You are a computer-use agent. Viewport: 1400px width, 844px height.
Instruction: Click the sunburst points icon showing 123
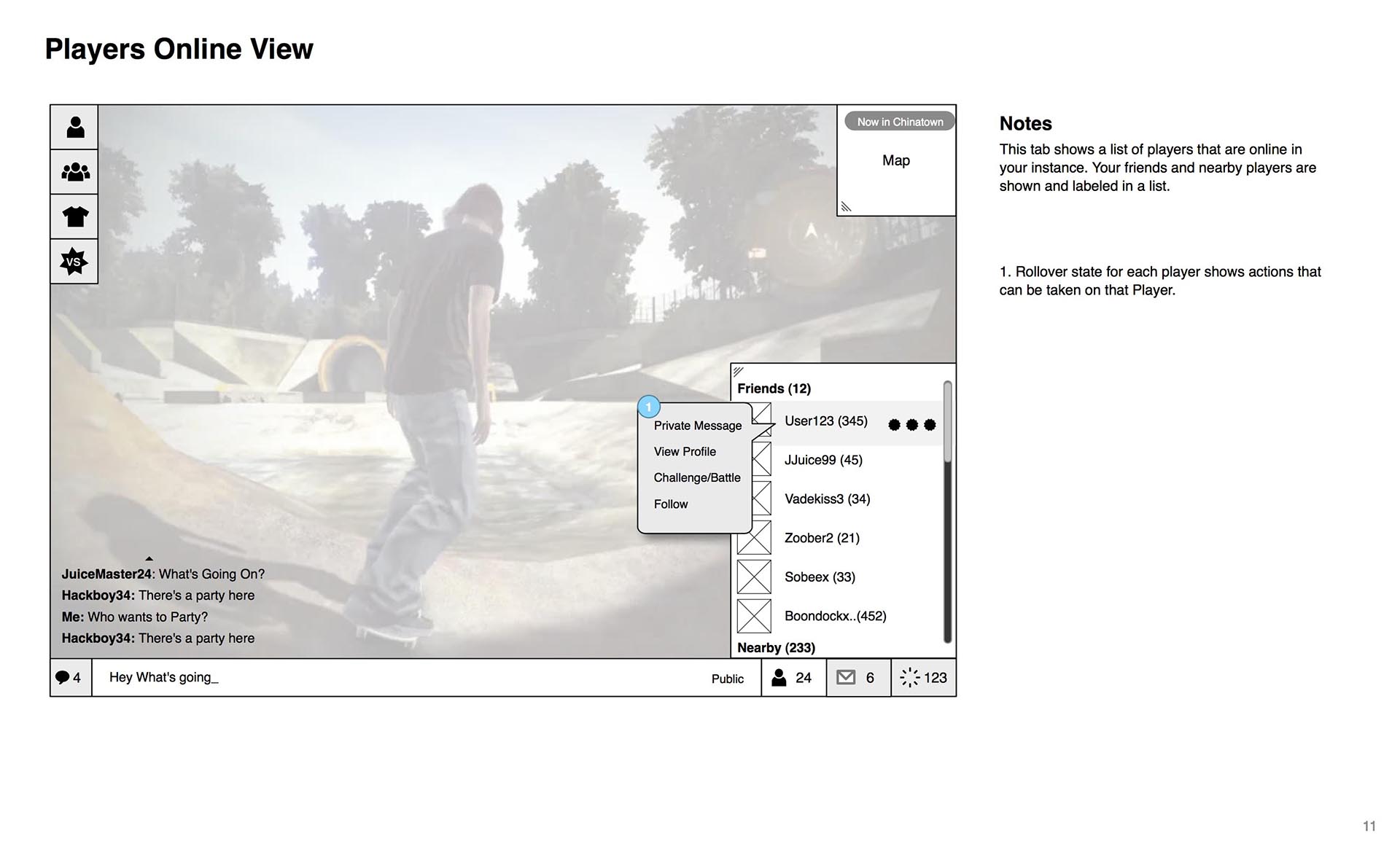pyautogui.click(x=923, y=678)
